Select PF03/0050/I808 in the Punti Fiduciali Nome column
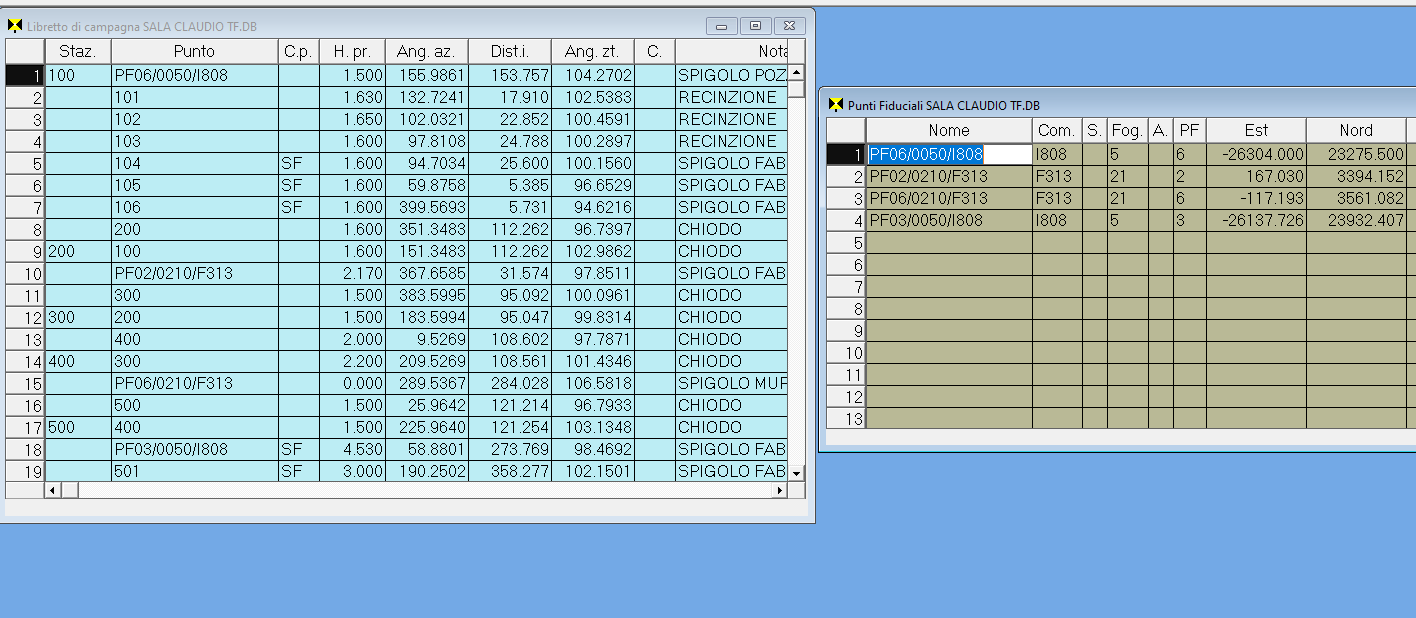The height and width of the screenshot is (618, 1416). [x=949, y=220]
